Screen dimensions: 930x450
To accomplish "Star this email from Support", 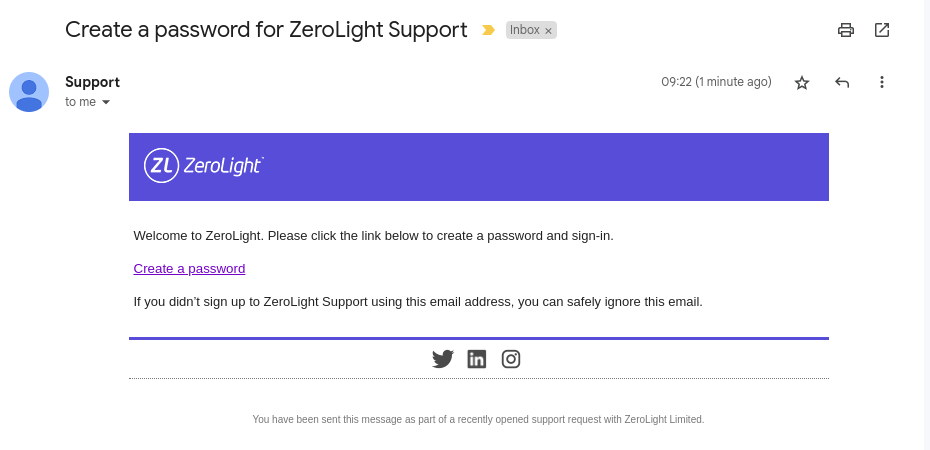I will (x=802, y=82).
